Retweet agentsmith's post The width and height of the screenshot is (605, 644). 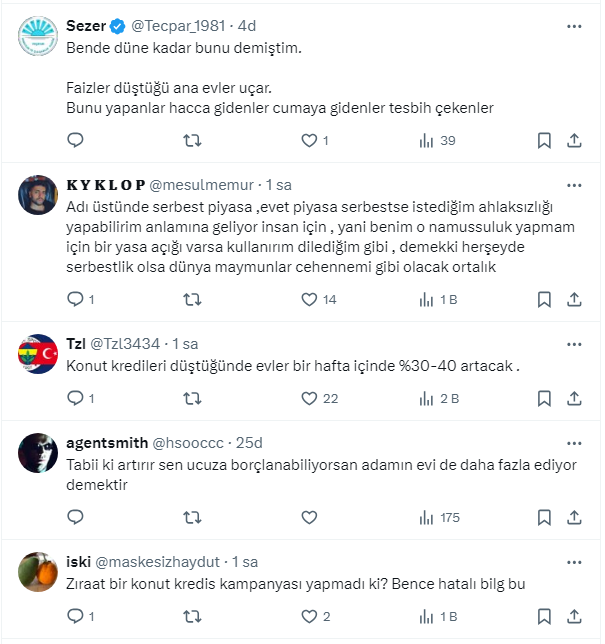(x=192, y=517)
